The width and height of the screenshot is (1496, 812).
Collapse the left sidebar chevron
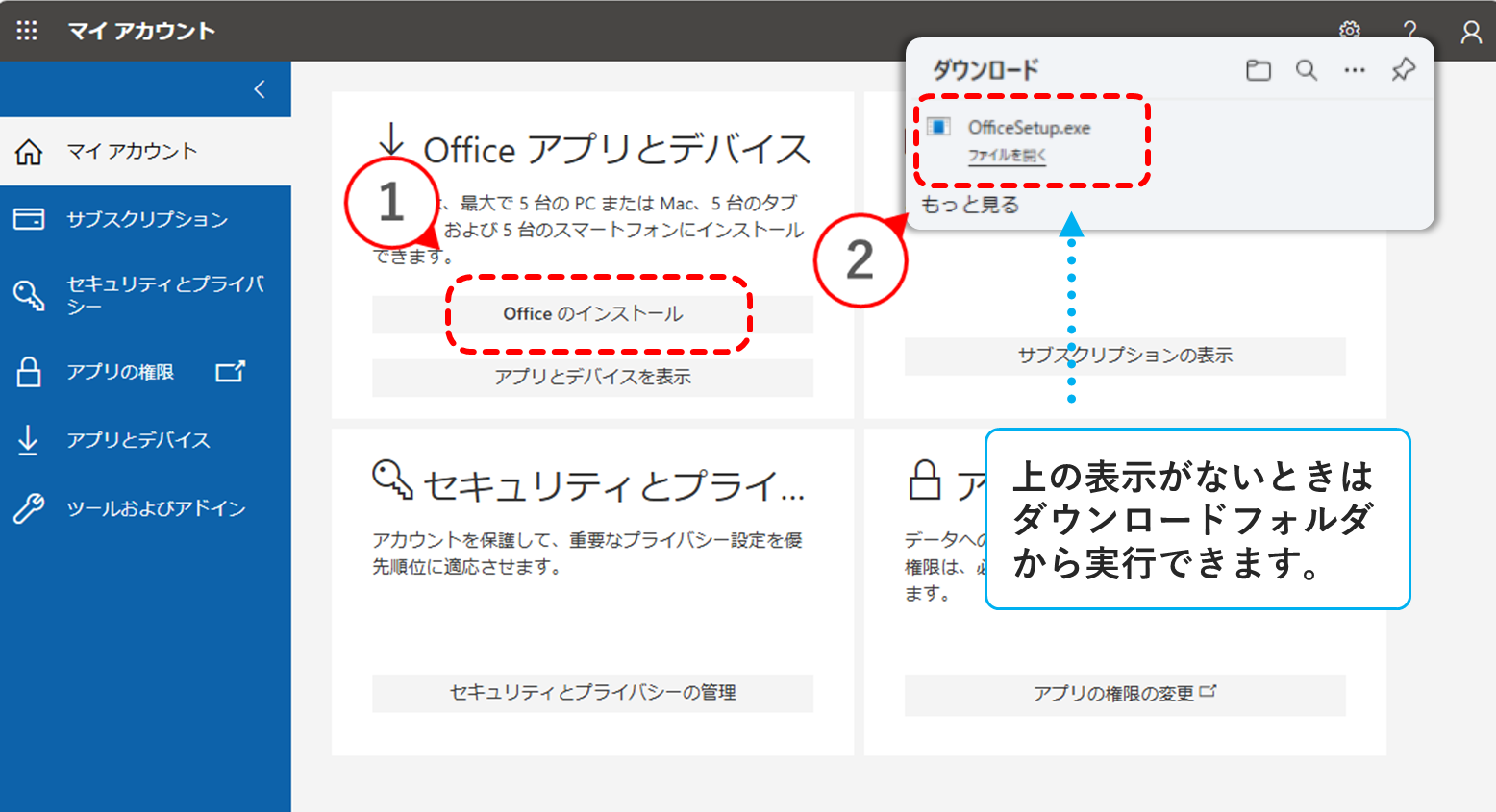(x=259, y=89)
